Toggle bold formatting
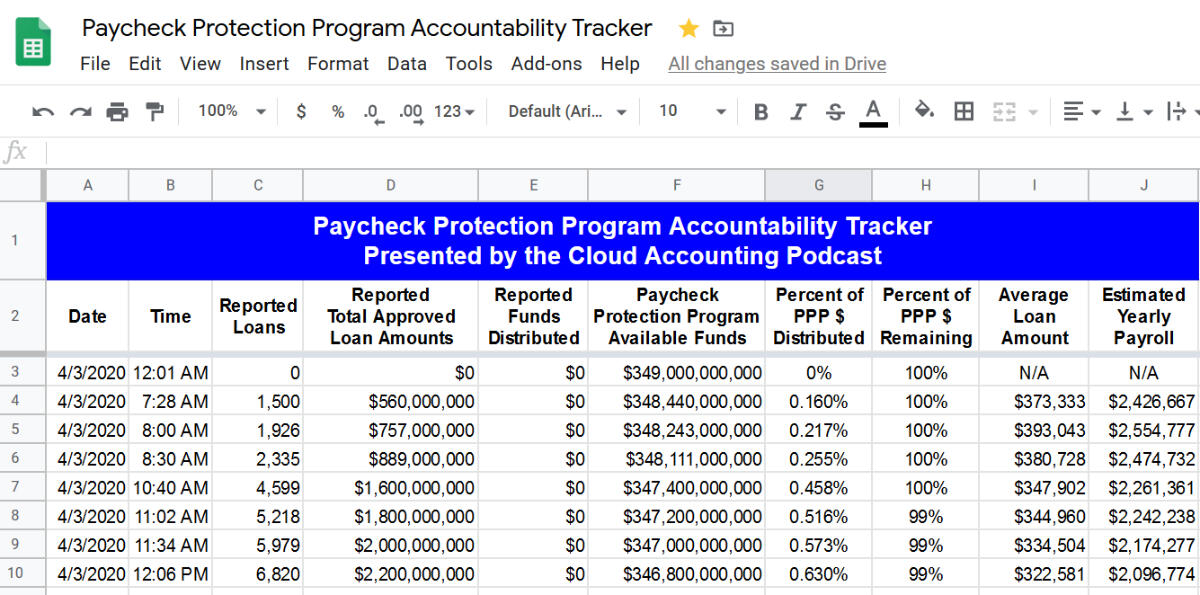 point(761,111)
